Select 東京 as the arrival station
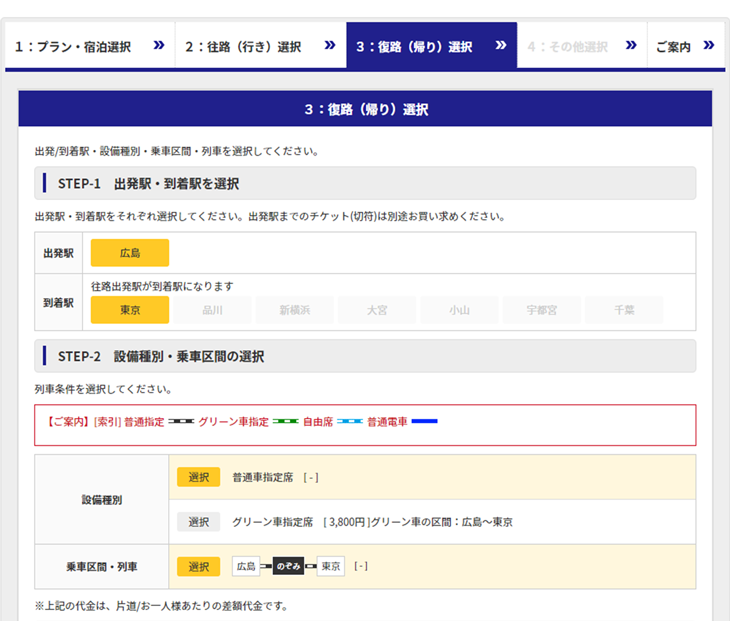Viewport: 730px width, 621px height. 130,310
